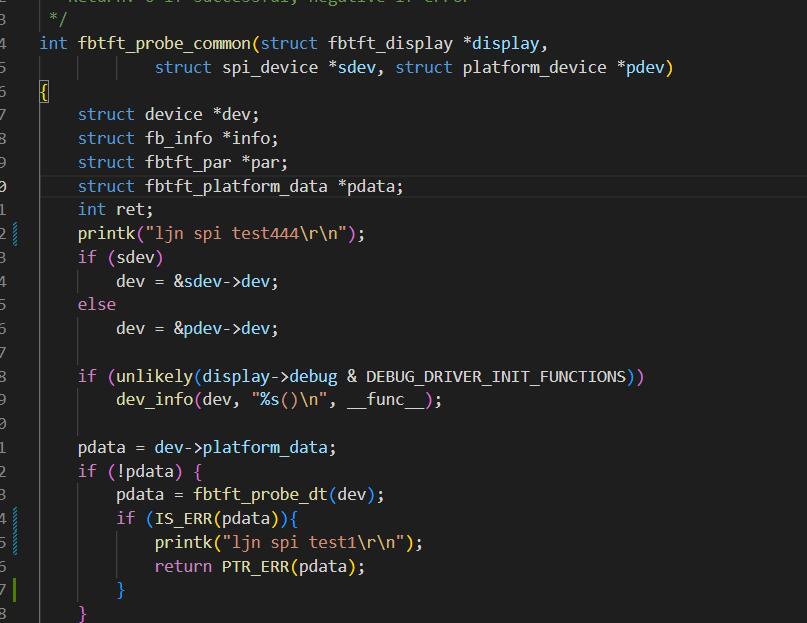Click the IS_ERR macro
The width and height of the screenshot is (807, 623).
pos(183,518)
